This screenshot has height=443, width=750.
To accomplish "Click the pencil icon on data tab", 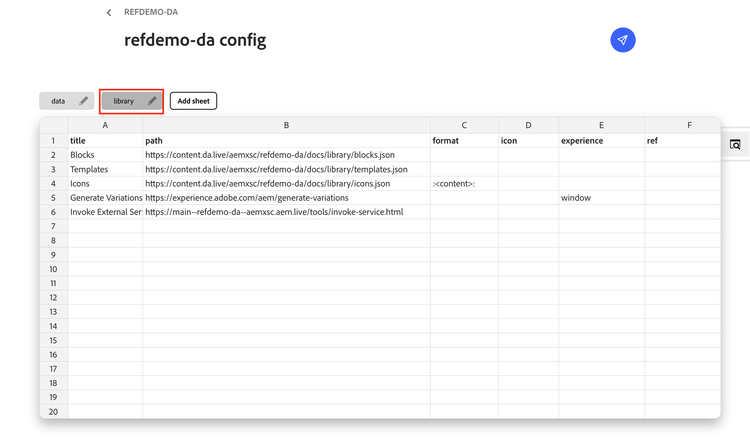I will click(84, 101).
